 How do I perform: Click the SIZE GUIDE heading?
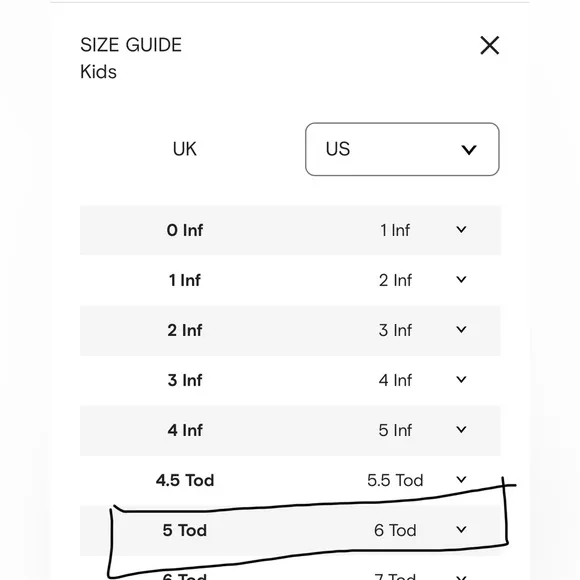coord(131,45)
